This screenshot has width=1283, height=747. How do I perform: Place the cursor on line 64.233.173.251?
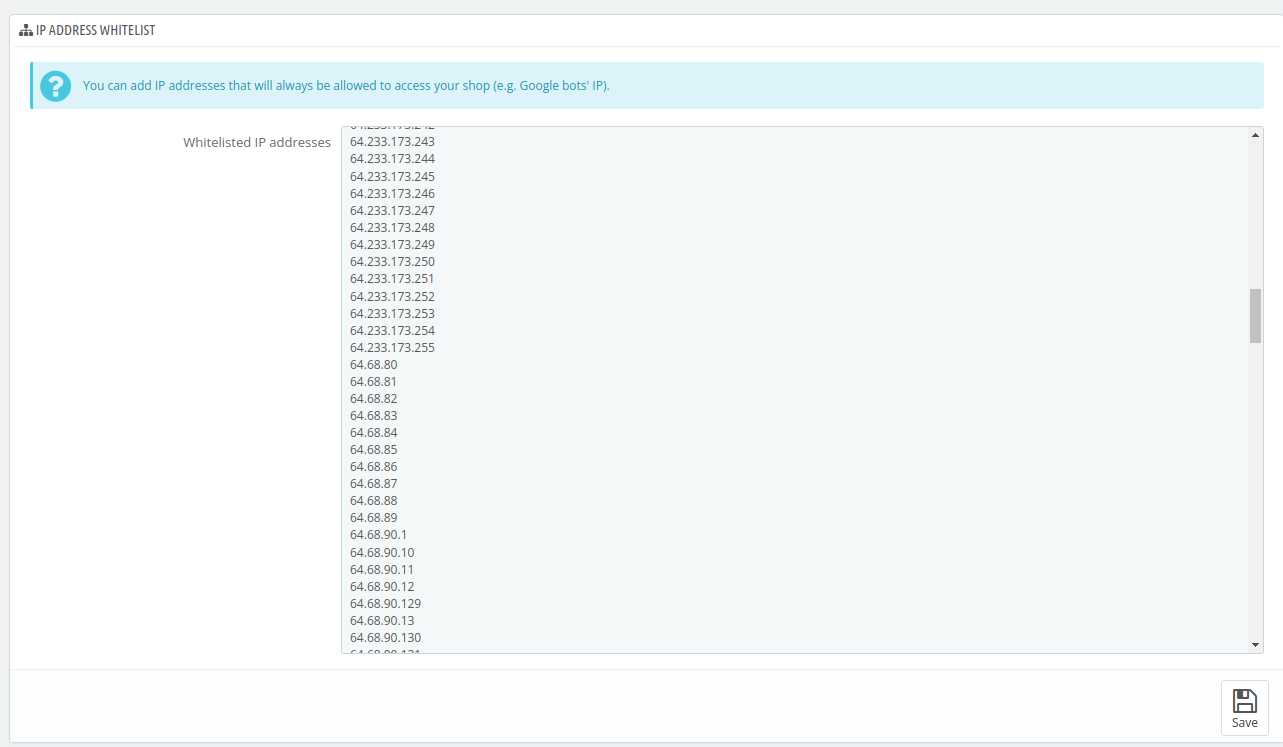click(392, 278)
